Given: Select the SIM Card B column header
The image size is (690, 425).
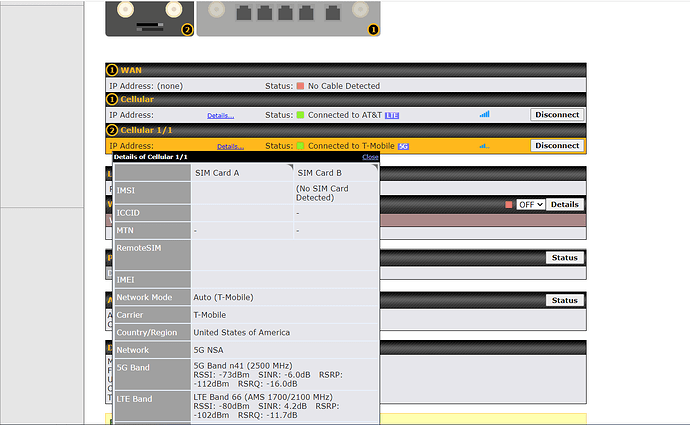Looking at the screenshot, I should pyautogui.click(x=319, y=173).
